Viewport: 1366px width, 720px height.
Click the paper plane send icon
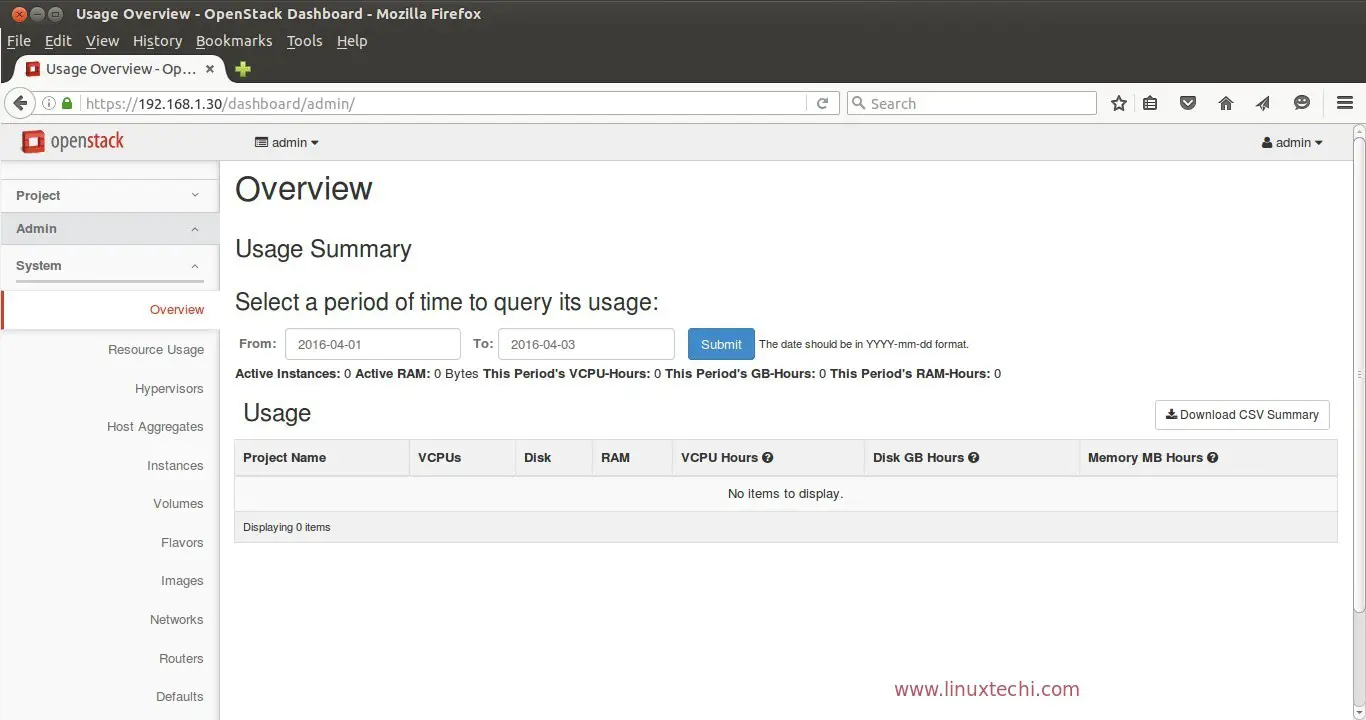[x=1263, y=103]
